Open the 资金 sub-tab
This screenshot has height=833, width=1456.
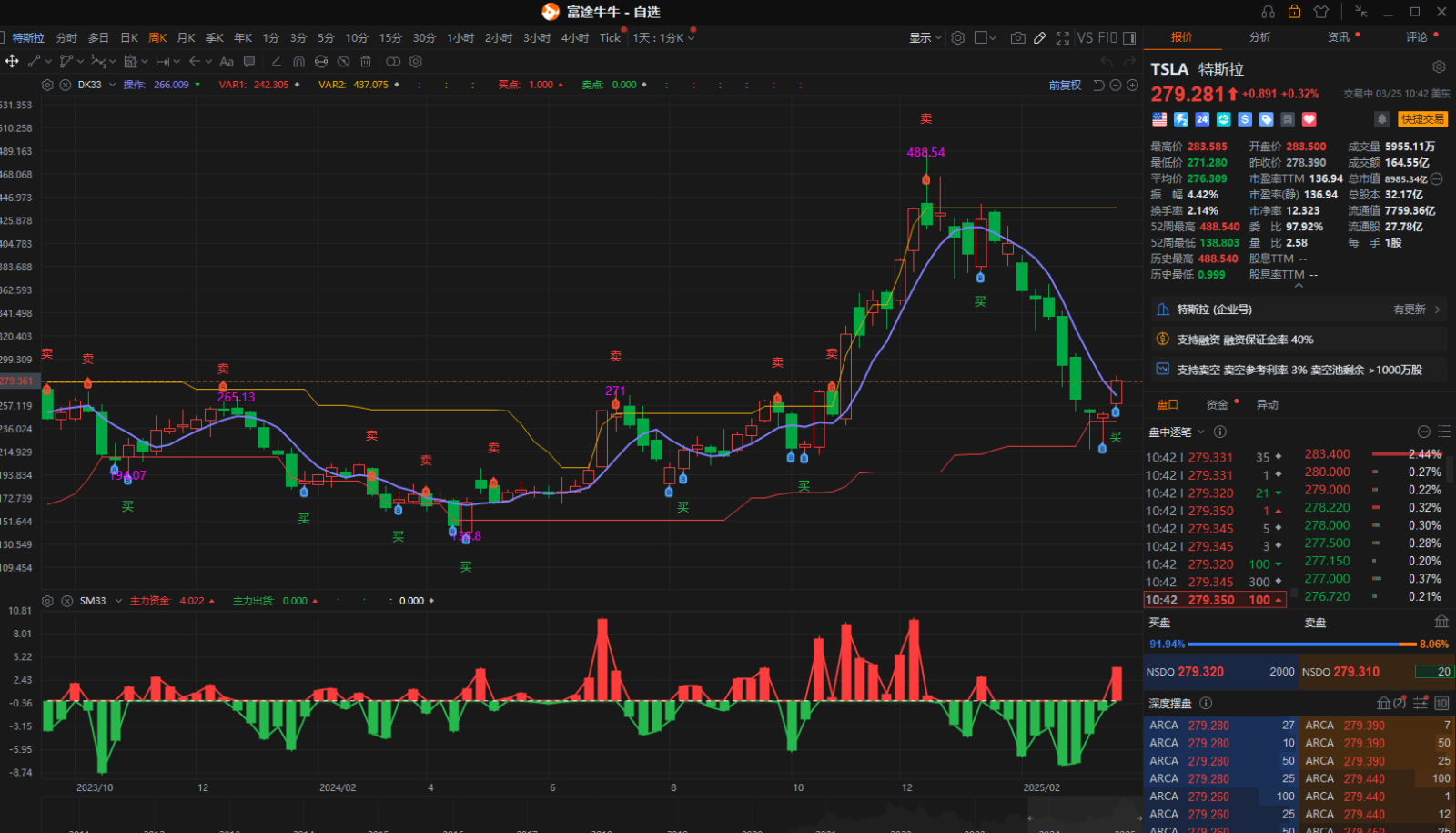pyautogui.click(x=1217, y=404)
